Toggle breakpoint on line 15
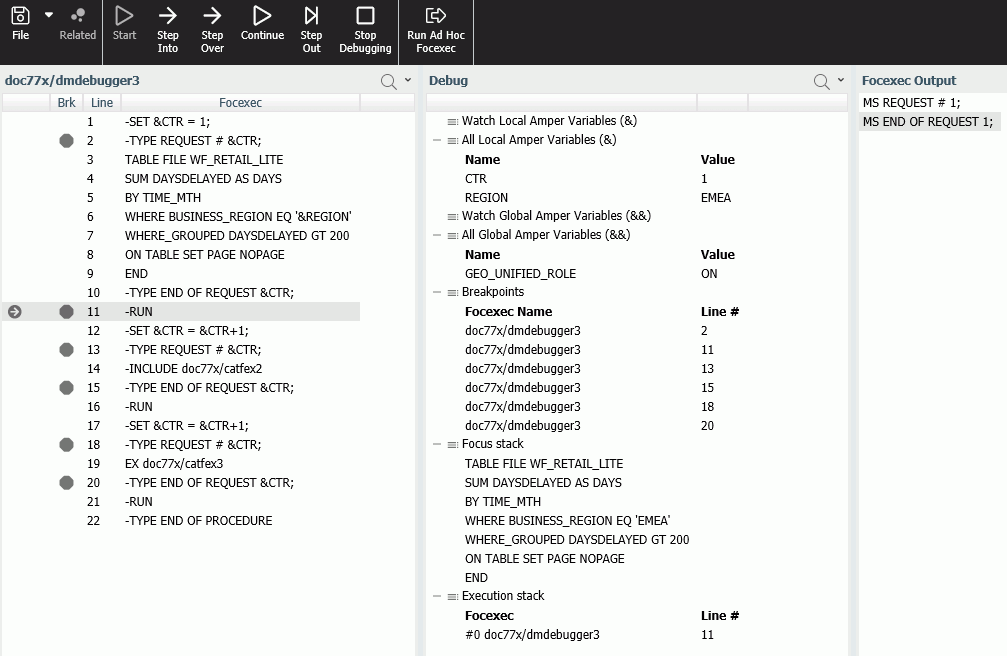This screenshot has height=656, width=1007. point(66,387)
